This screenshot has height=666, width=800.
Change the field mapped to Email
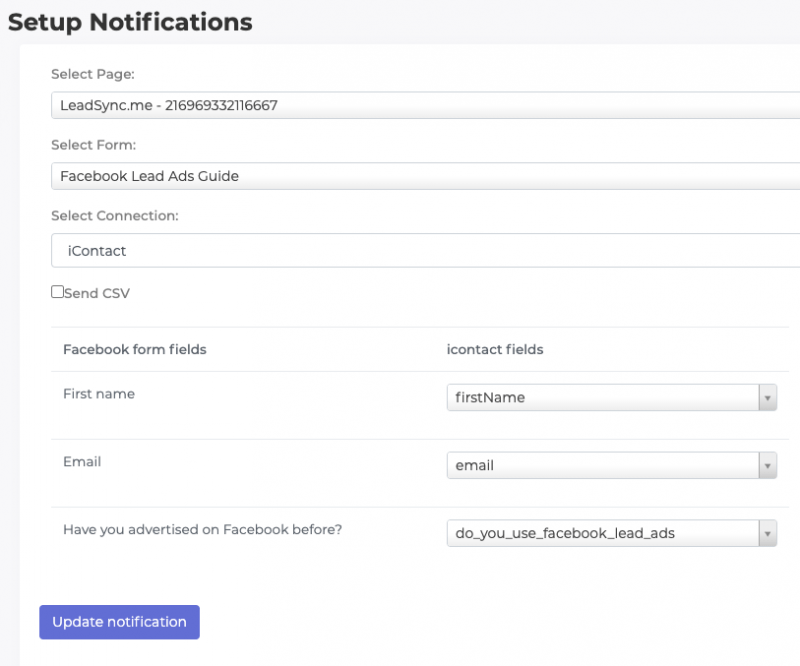click(x=600, y=465)
